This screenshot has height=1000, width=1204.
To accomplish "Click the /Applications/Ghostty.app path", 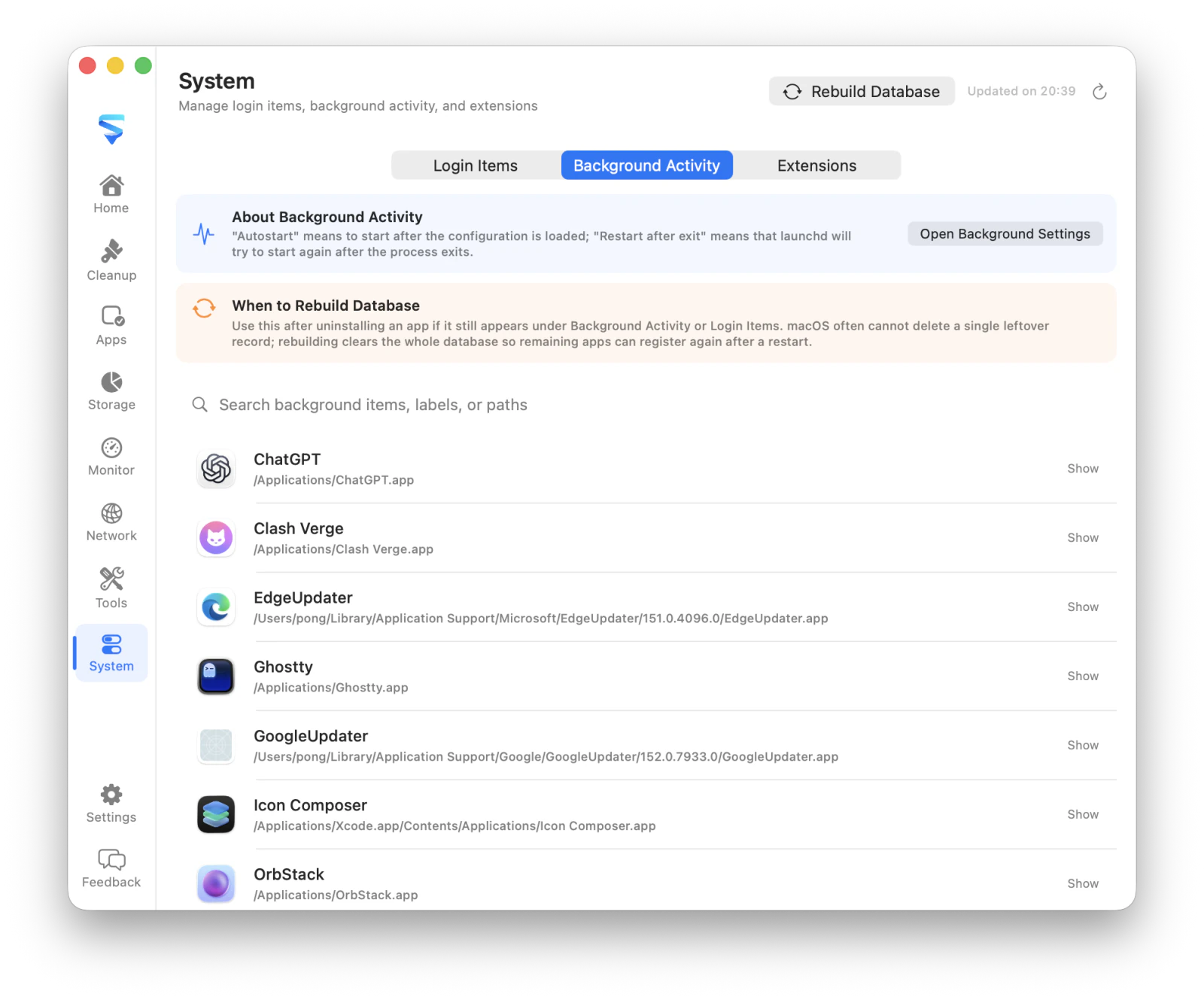I will pos(330,688).
